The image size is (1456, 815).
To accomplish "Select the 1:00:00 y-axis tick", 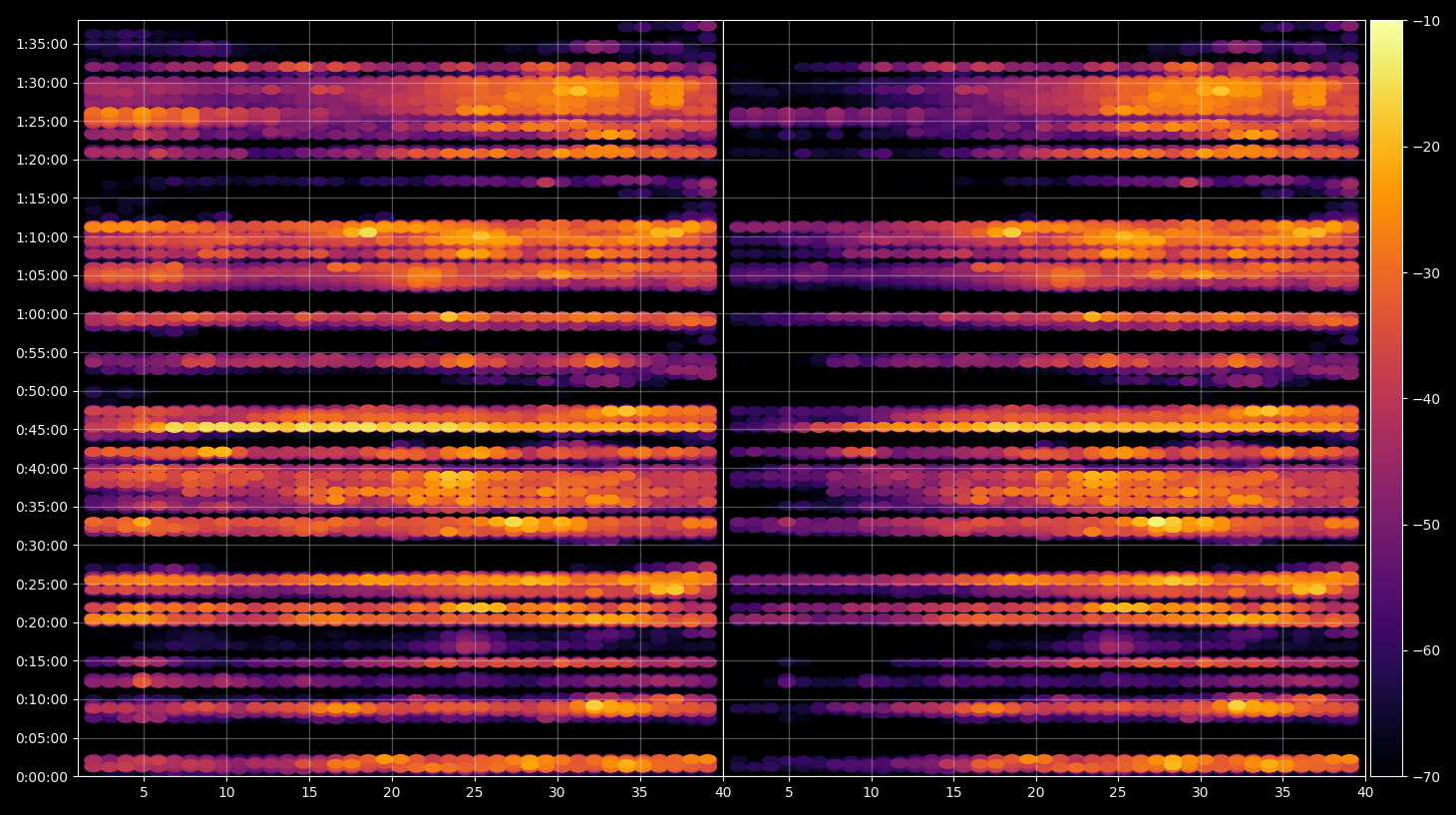I will (42, 314).
